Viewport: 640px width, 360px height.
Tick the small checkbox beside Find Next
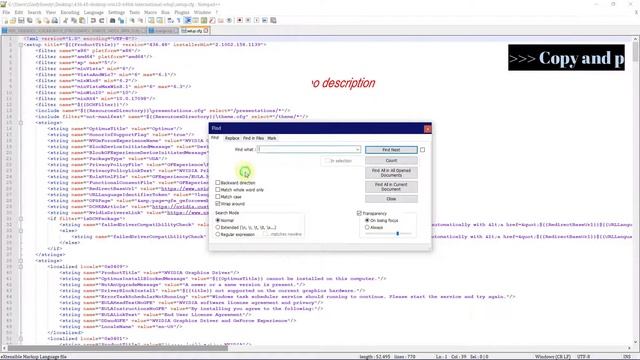(x=422, y=150)
